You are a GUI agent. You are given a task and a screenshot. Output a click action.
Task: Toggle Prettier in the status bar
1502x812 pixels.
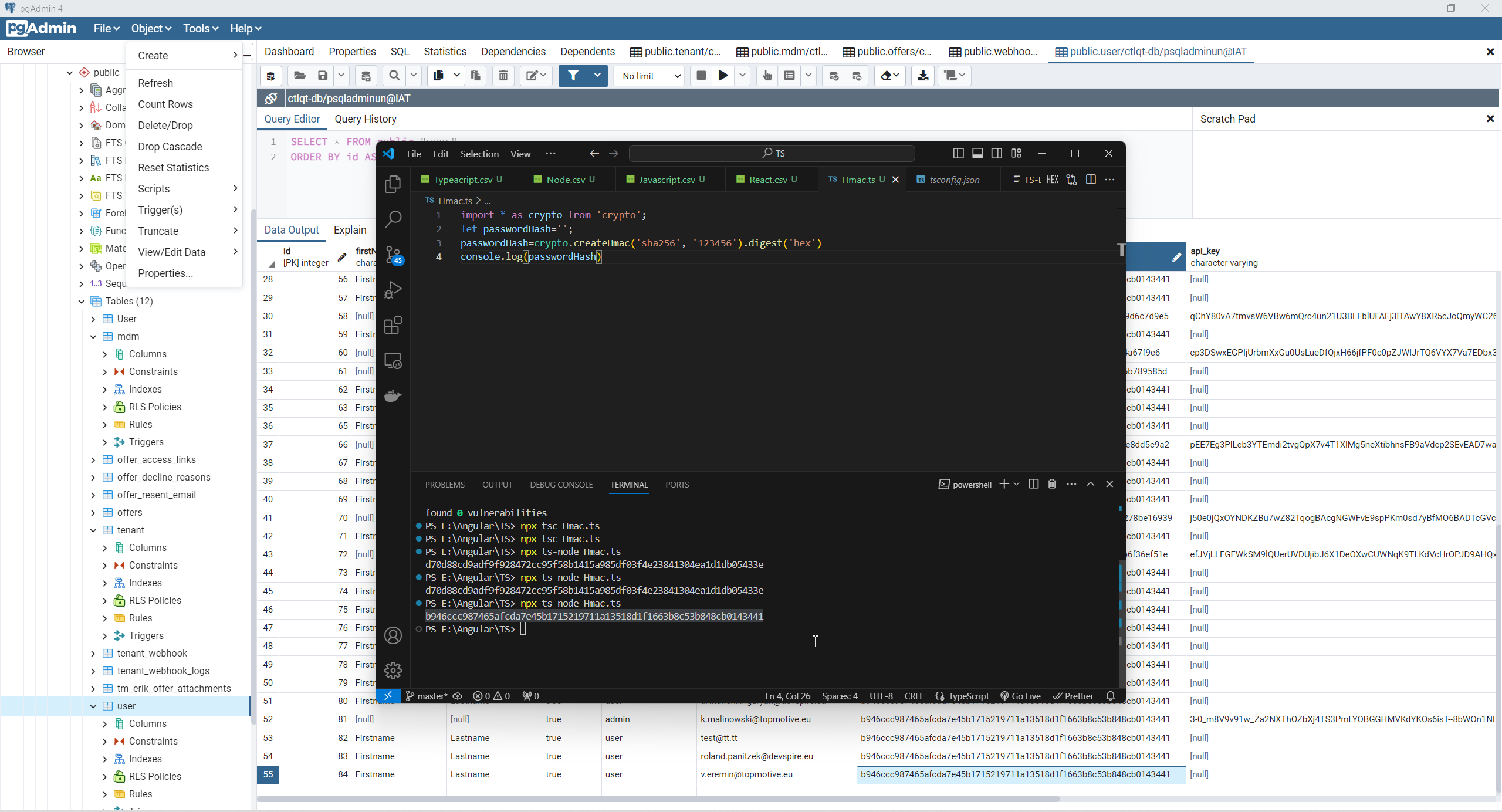1073,696
